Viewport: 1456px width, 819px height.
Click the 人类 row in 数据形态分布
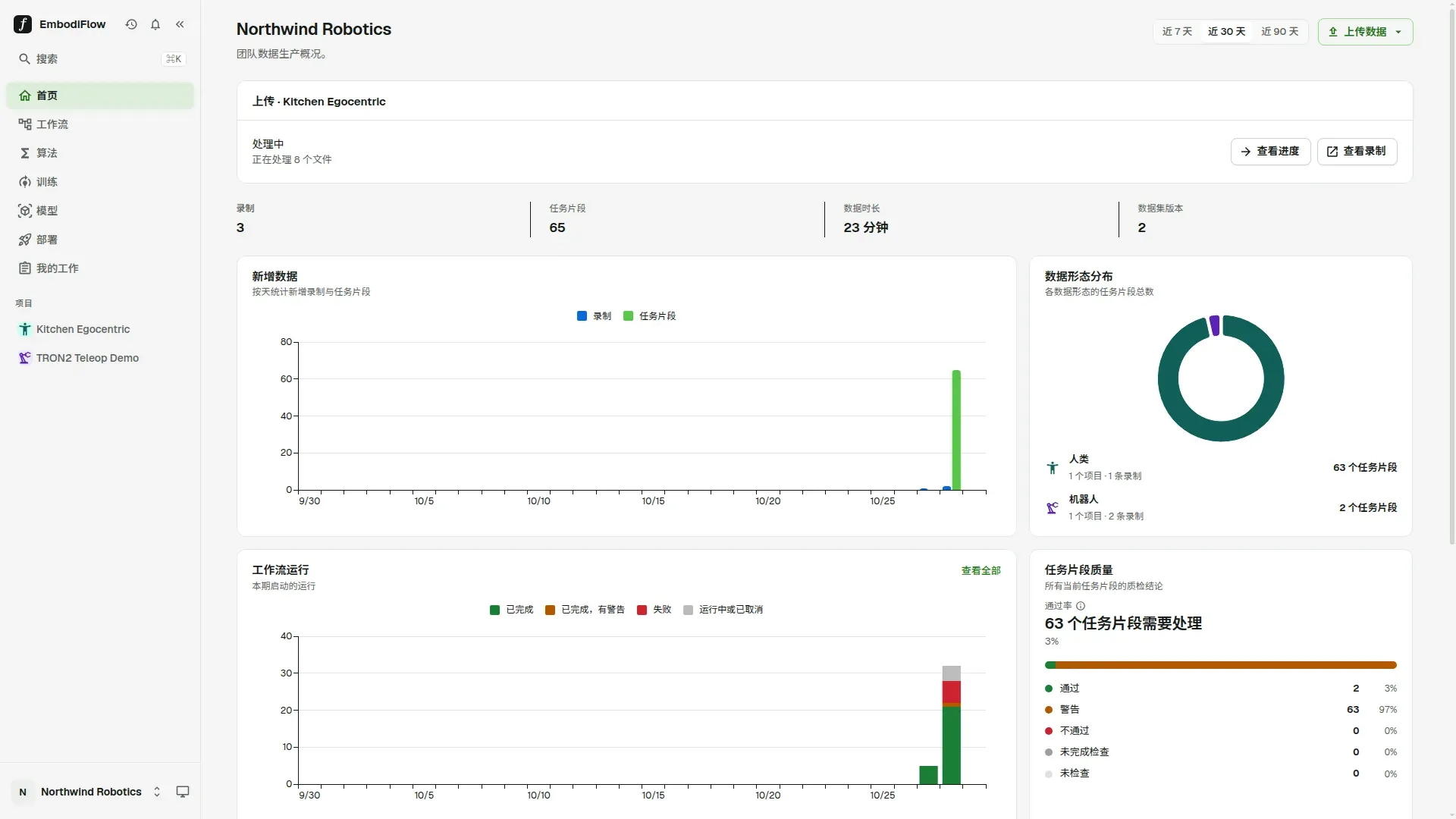1220,467
